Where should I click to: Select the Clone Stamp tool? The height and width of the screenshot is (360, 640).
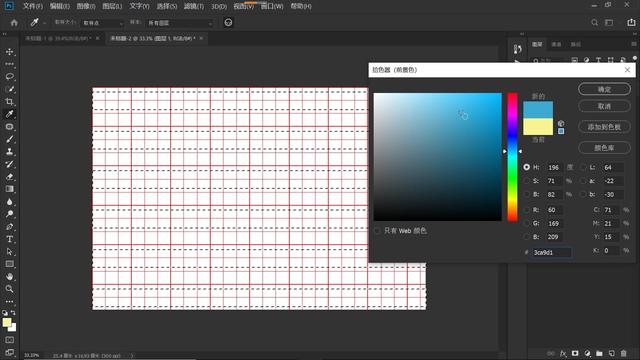pos(9,151)
